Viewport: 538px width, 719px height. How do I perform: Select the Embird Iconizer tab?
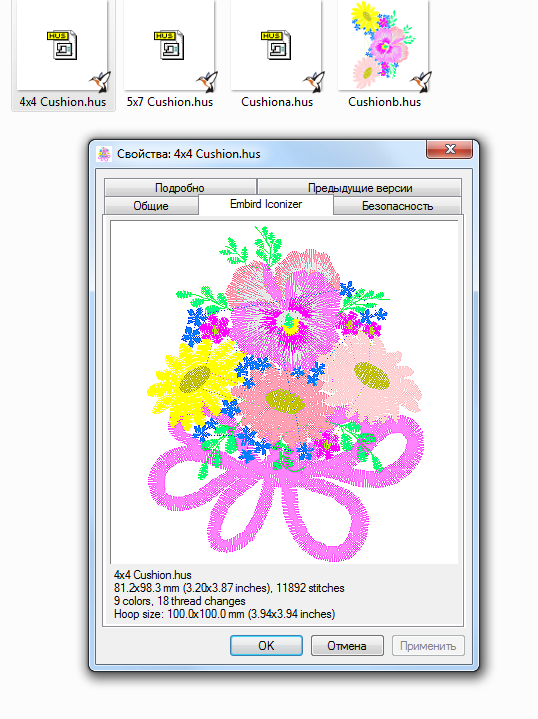[x=266, y=204]
